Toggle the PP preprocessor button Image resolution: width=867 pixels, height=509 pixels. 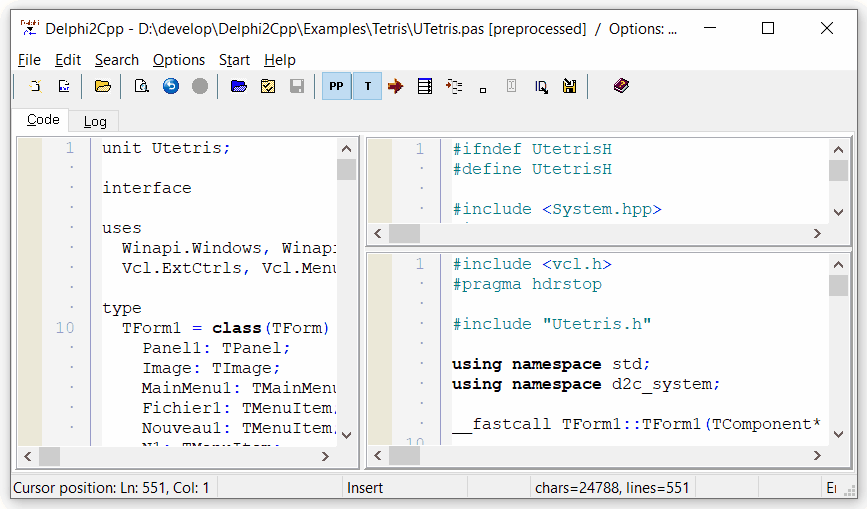pos(336,86)
